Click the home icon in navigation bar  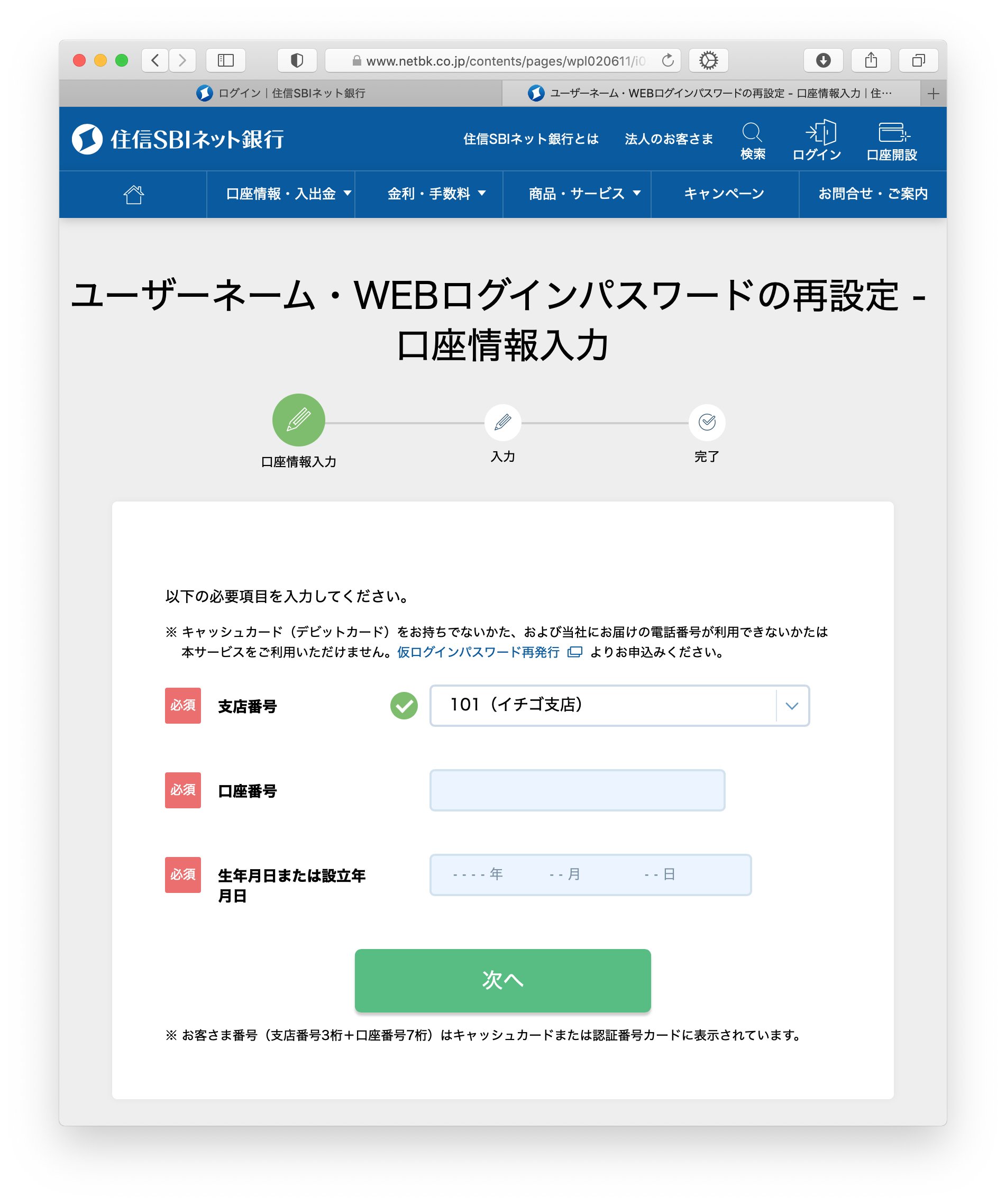pyautogui.click(x=134, y=194)
